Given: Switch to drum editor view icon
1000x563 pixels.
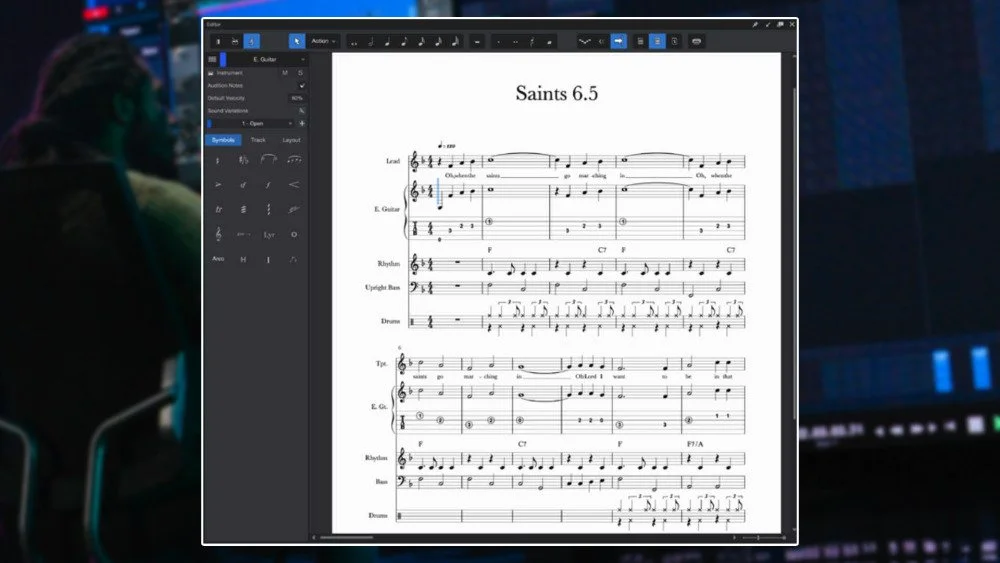Looking at the screenshot, I should [x=235, y=41].
